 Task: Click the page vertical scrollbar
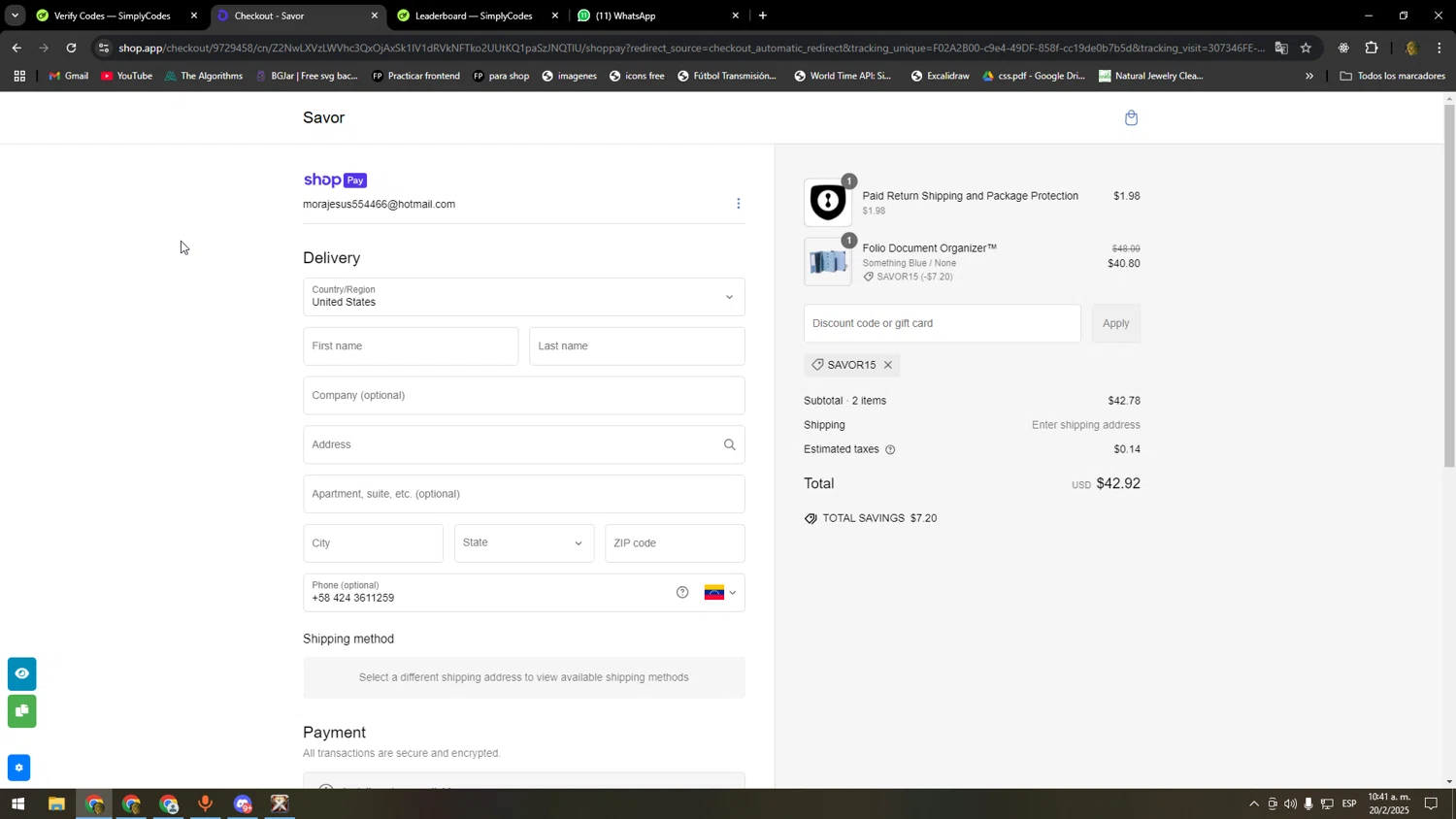[x=1449, y=284]
